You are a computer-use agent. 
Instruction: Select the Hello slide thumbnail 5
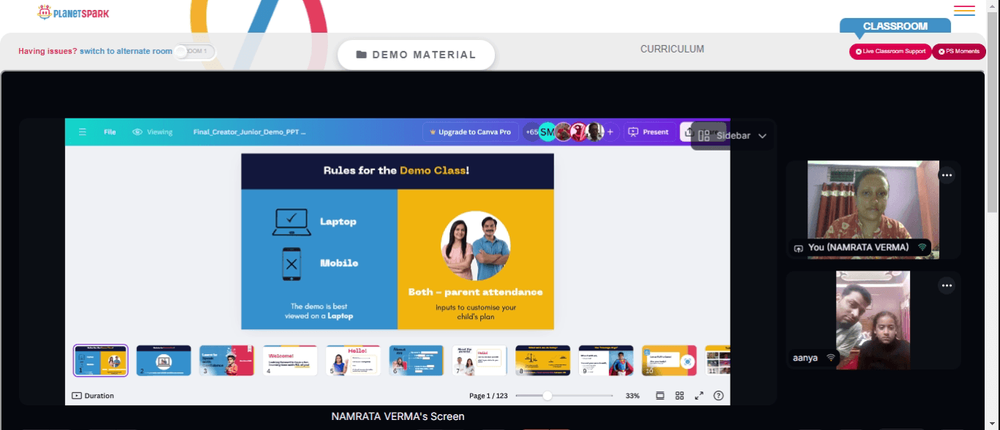point(353,360)
